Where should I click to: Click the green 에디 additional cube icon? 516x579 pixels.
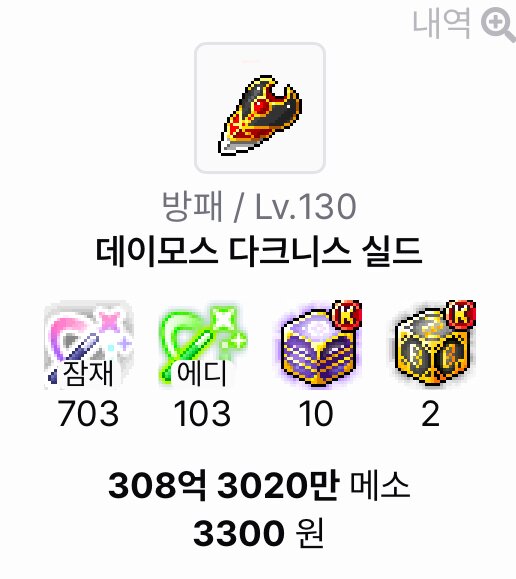click(x=202, y=345)
